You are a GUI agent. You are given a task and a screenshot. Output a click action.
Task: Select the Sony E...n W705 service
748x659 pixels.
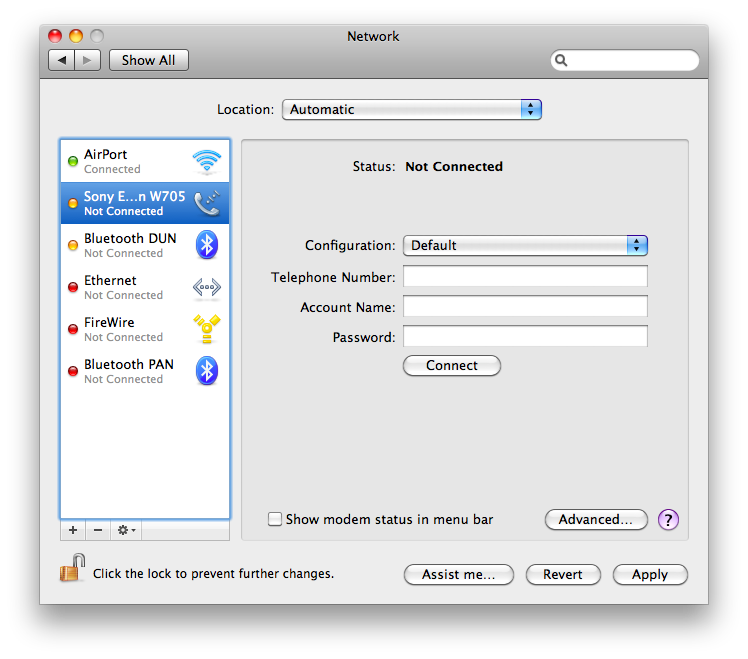145,203
